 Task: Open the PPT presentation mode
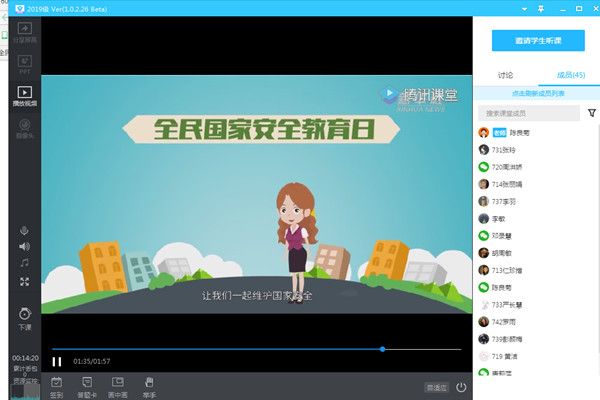[x=25, y=64]
